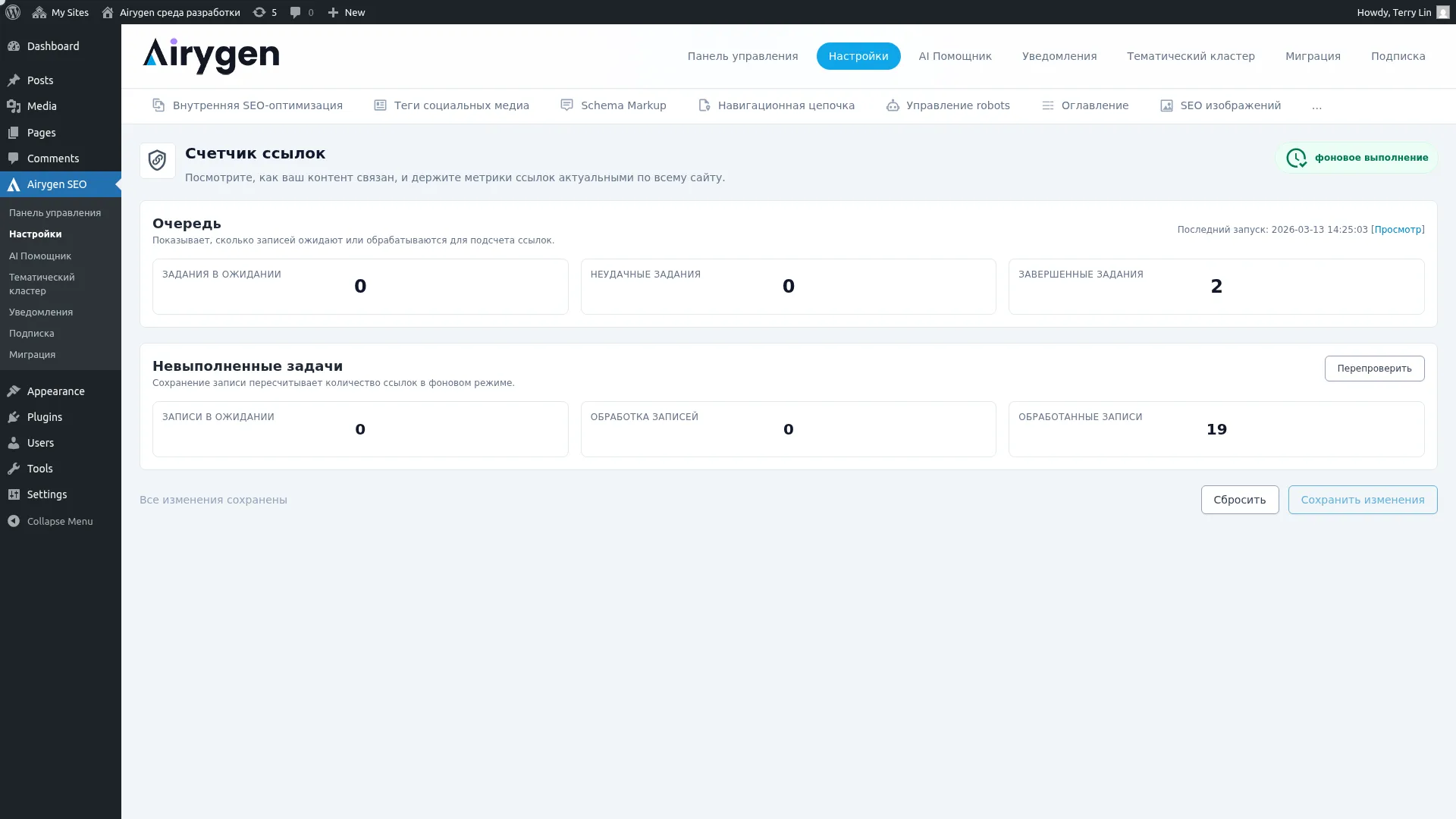This screenshot has height=819, width=1456.
Task: Click the Posts pin icon
Action: [14, 80]
